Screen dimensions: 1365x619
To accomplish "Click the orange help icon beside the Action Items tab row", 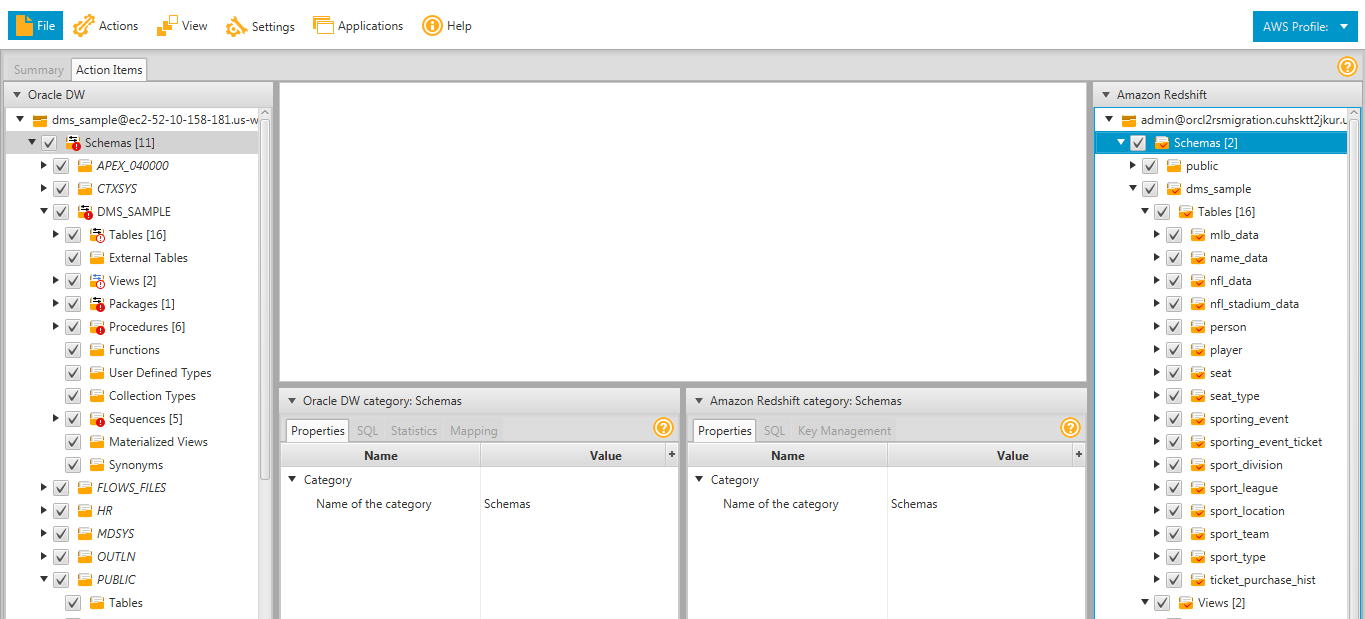I will pyautogui.click(x=1347, y=67).
